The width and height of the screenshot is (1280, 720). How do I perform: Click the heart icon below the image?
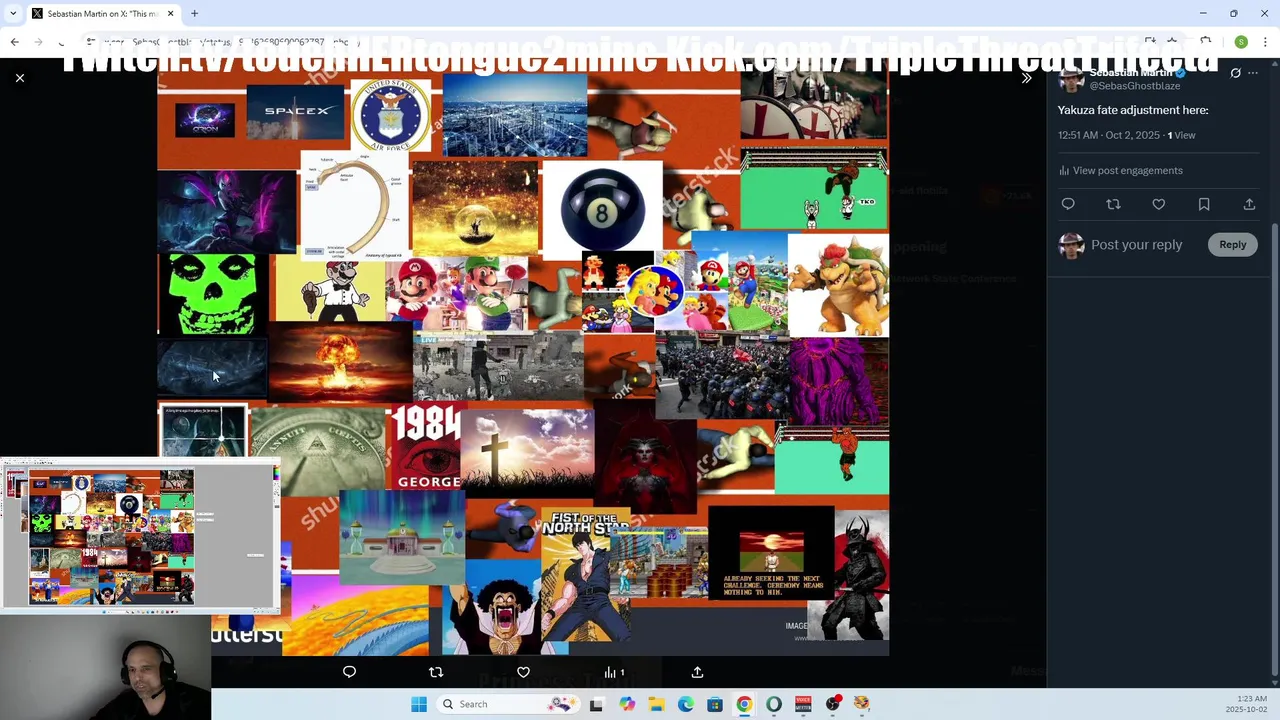523,672
